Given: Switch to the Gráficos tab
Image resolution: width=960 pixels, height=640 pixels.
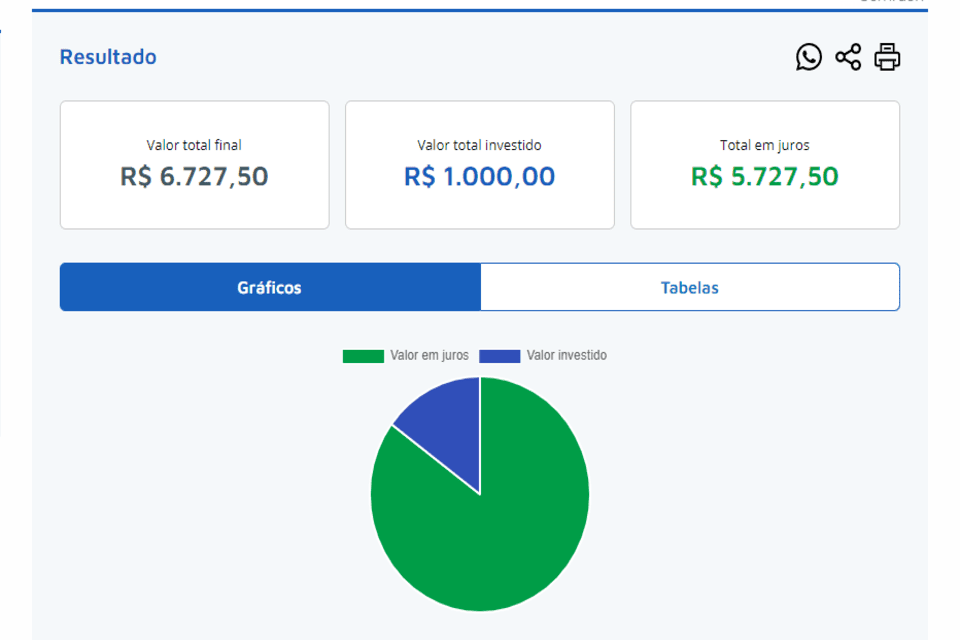Looking at the screenshot, I should 270,288.
